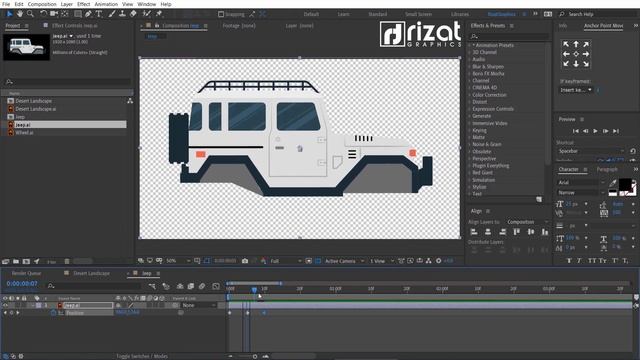The image size is (640, 360).
Task: Open the File menu
Action: tap(6, 4)
